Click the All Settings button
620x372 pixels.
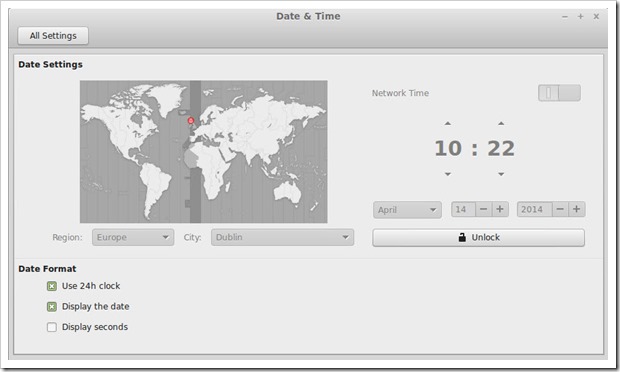click(x=53, y=36)
